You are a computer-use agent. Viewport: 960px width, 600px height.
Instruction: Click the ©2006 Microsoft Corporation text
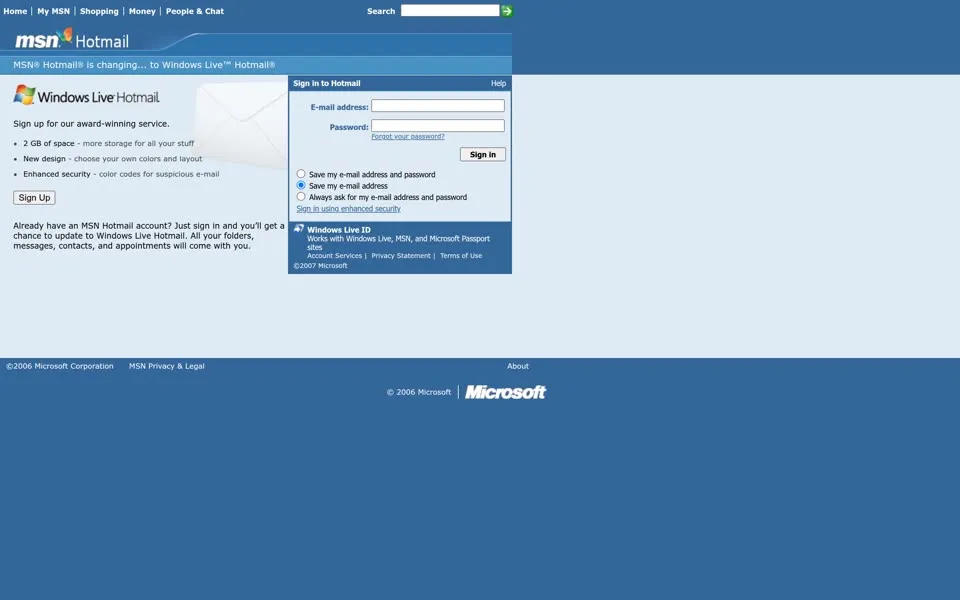coord(59,366)
